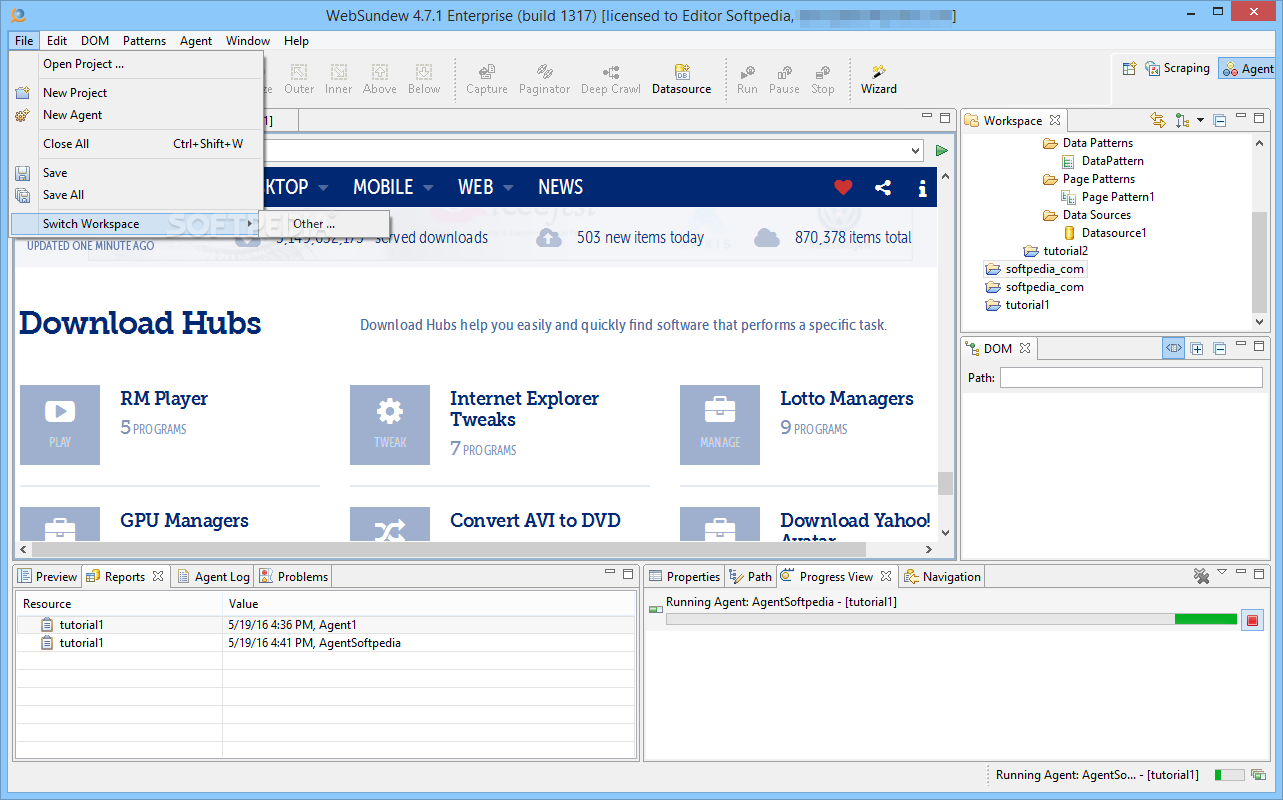Click the NEWS link on web page

pyautogui.click(x=560, y=187)
